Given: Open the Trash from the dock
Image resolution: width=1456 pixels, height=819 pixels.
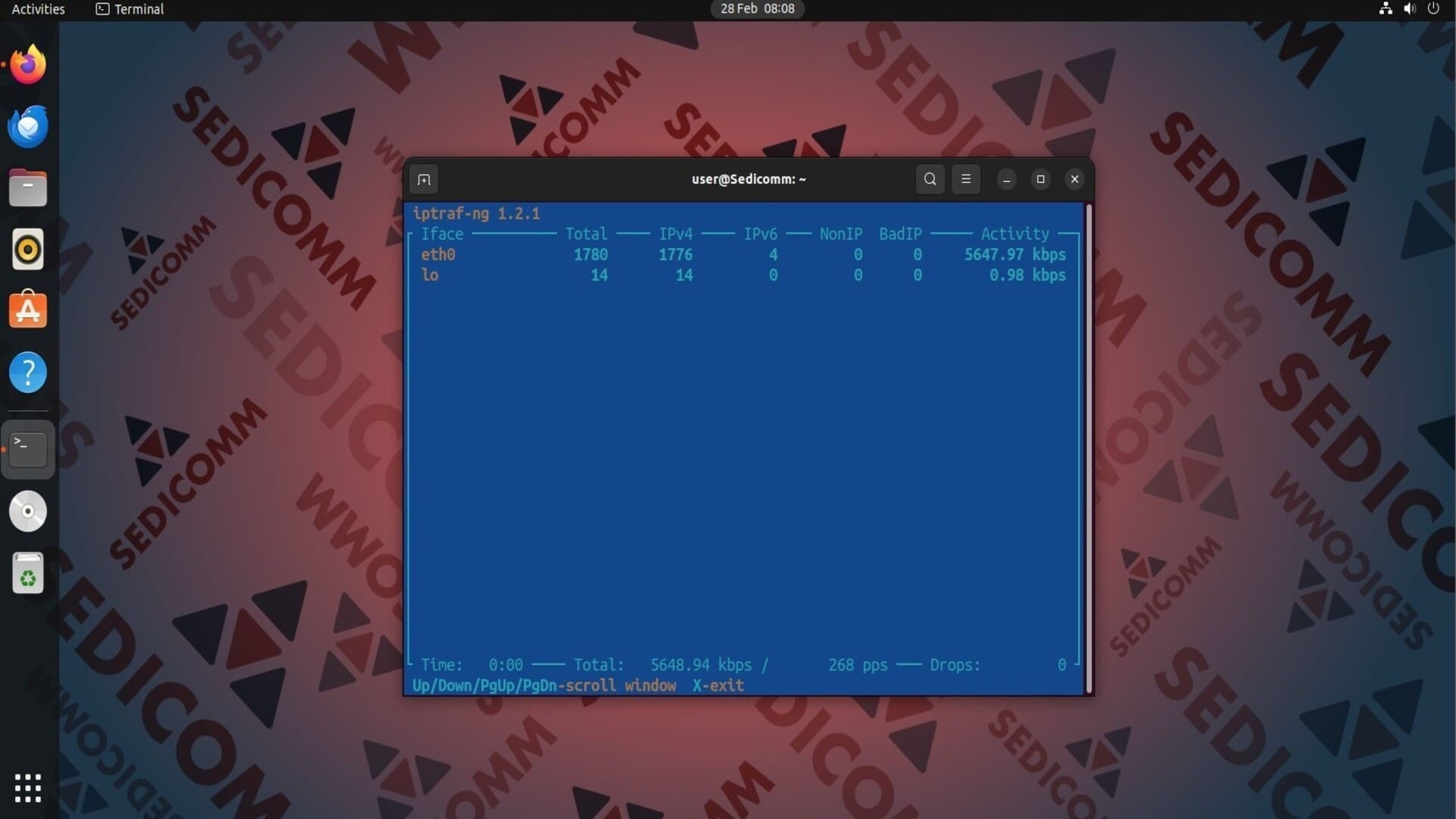Looking at the screenshot, I should pos(28,573).
